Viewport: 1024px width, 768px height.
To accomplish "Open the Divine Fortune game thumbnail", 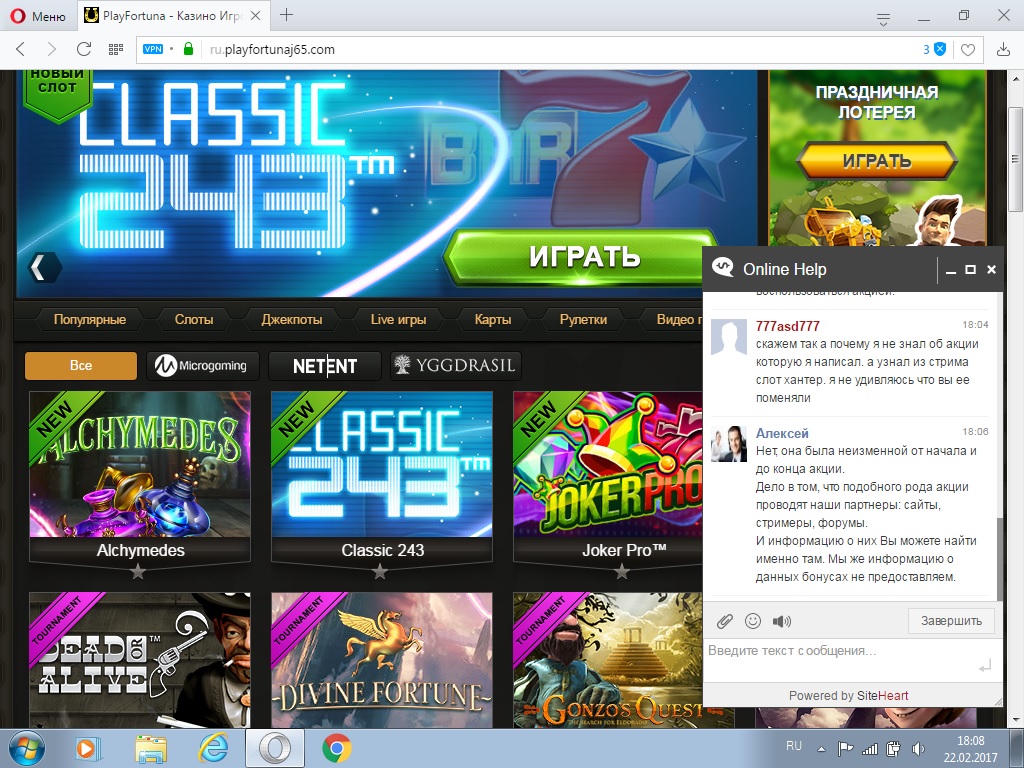I will pos(382,660).
